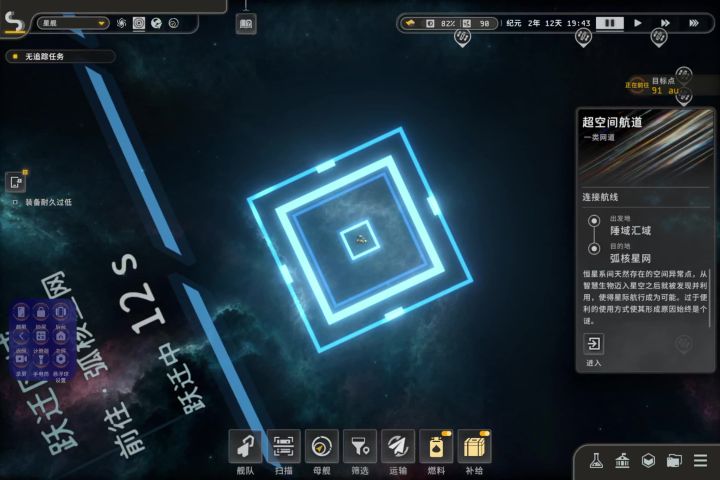Click the screenshot icon in overlay panel
The width and height of the screenshot is (720, 480).
21,312
